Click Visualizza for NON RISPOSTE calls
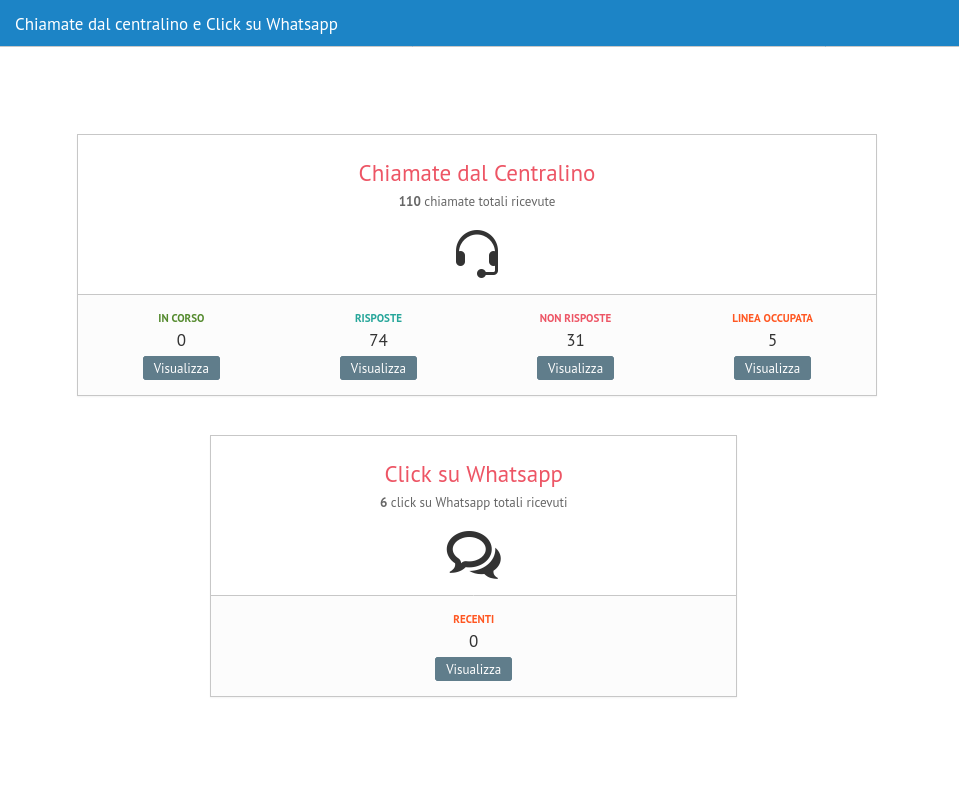This screenshot has width=959, height=800. point(575,368)
